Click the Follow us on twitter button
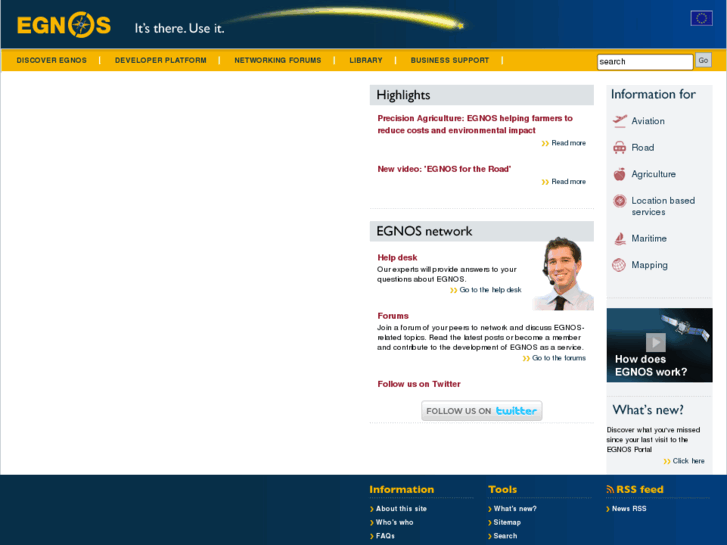Viewport: 727px width, 545px height. pyautogui.click(x=482, y=411)
